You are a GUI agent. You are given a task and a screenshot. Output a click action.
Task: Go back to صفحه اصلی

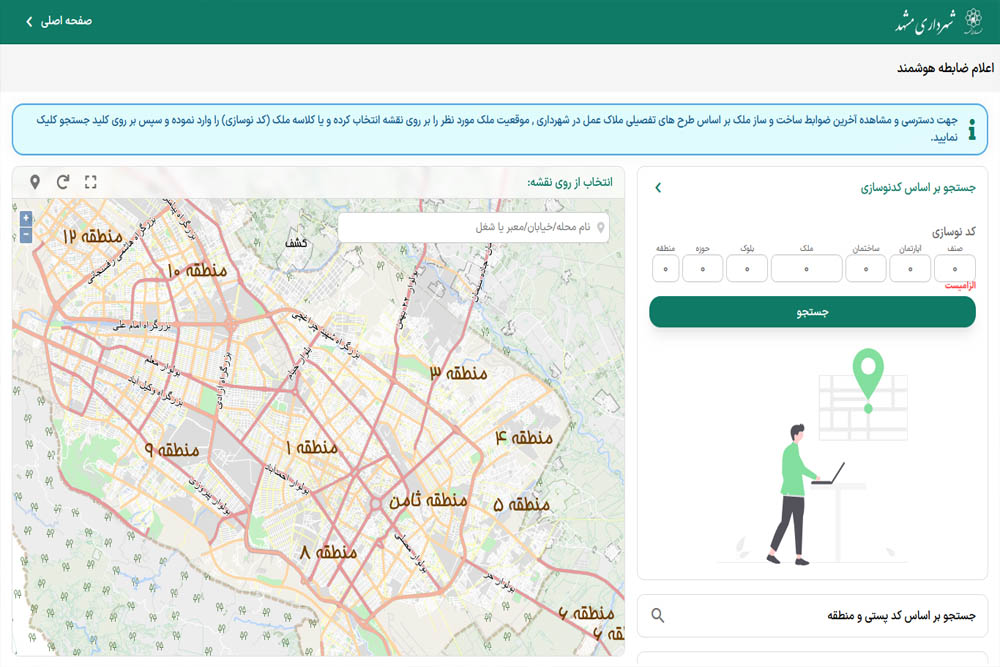point(60,21)
